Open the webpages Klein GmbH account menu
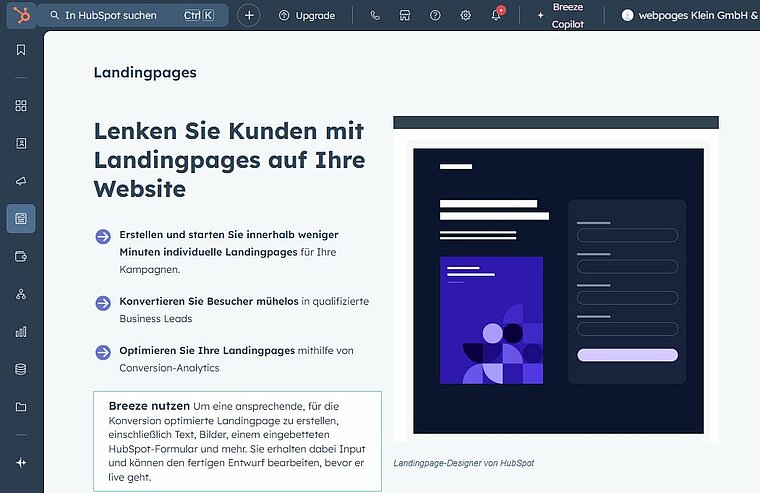Image resolution: width=760 pixels, height=493 pixels. coord(690,16)
